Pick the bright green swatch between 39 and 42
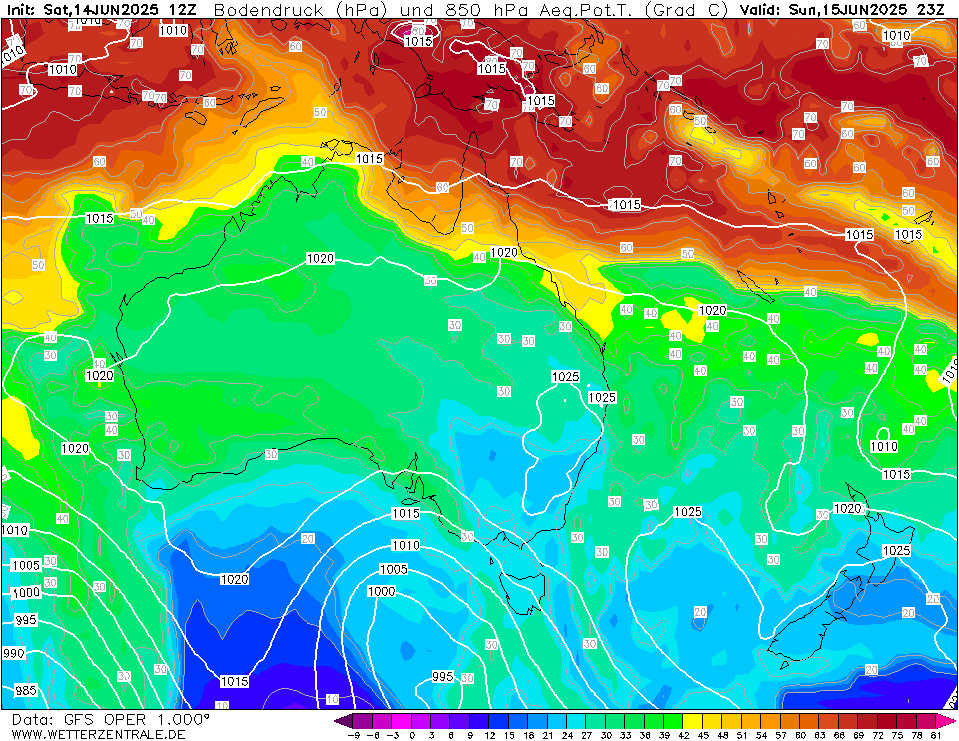 674,721
